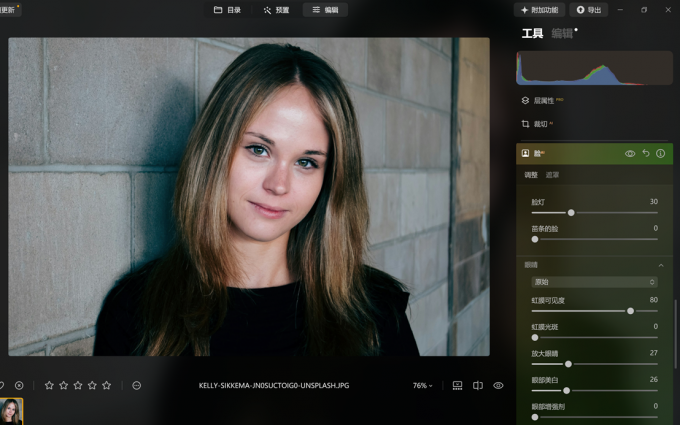Click the 脸灯 value 30
This screenshot has width=680, height=425.
point(654,202)
